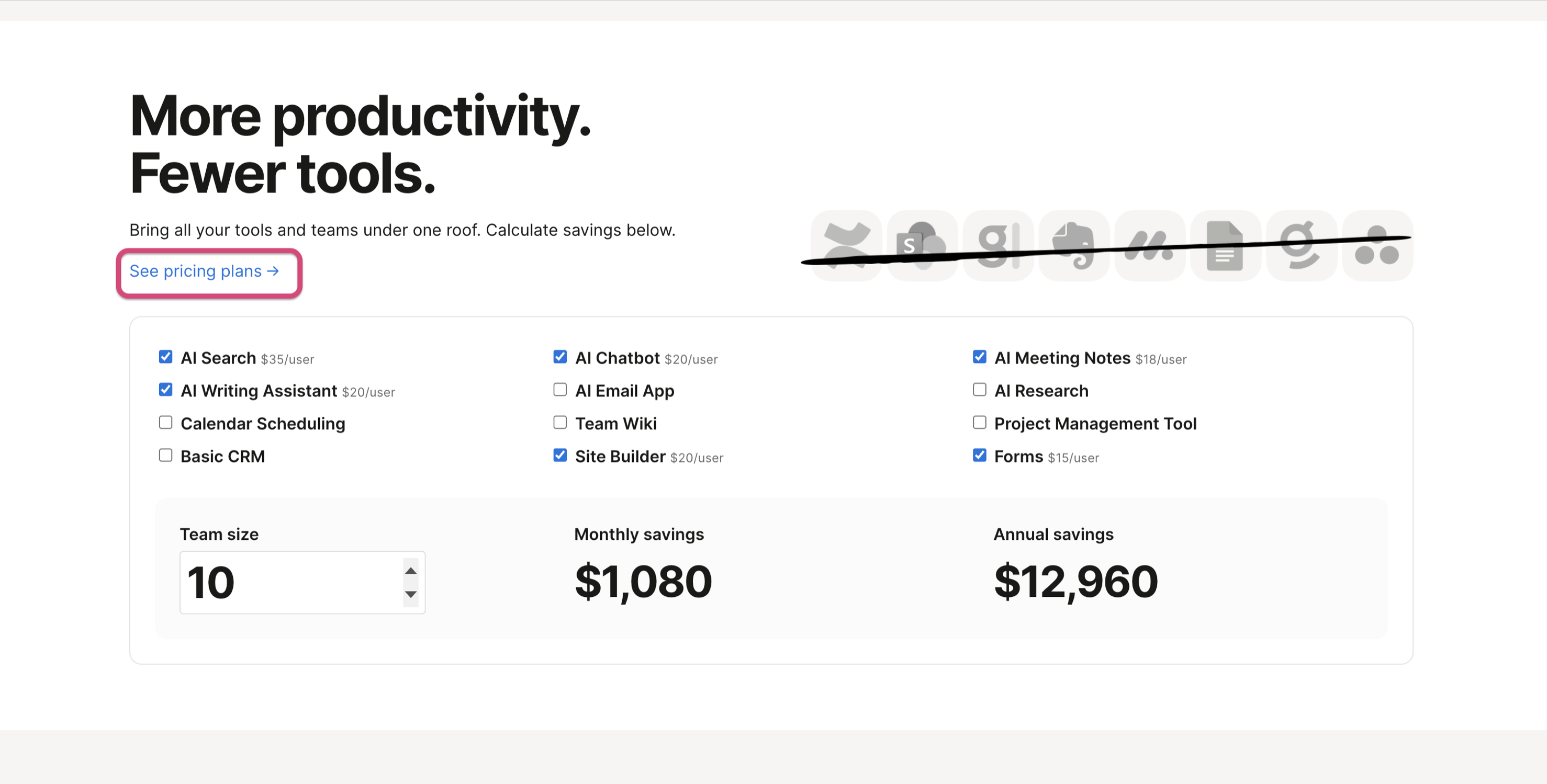1547x784 pixels.
Task: Click into the Team size number field
Action: click(x=288, y=582)
